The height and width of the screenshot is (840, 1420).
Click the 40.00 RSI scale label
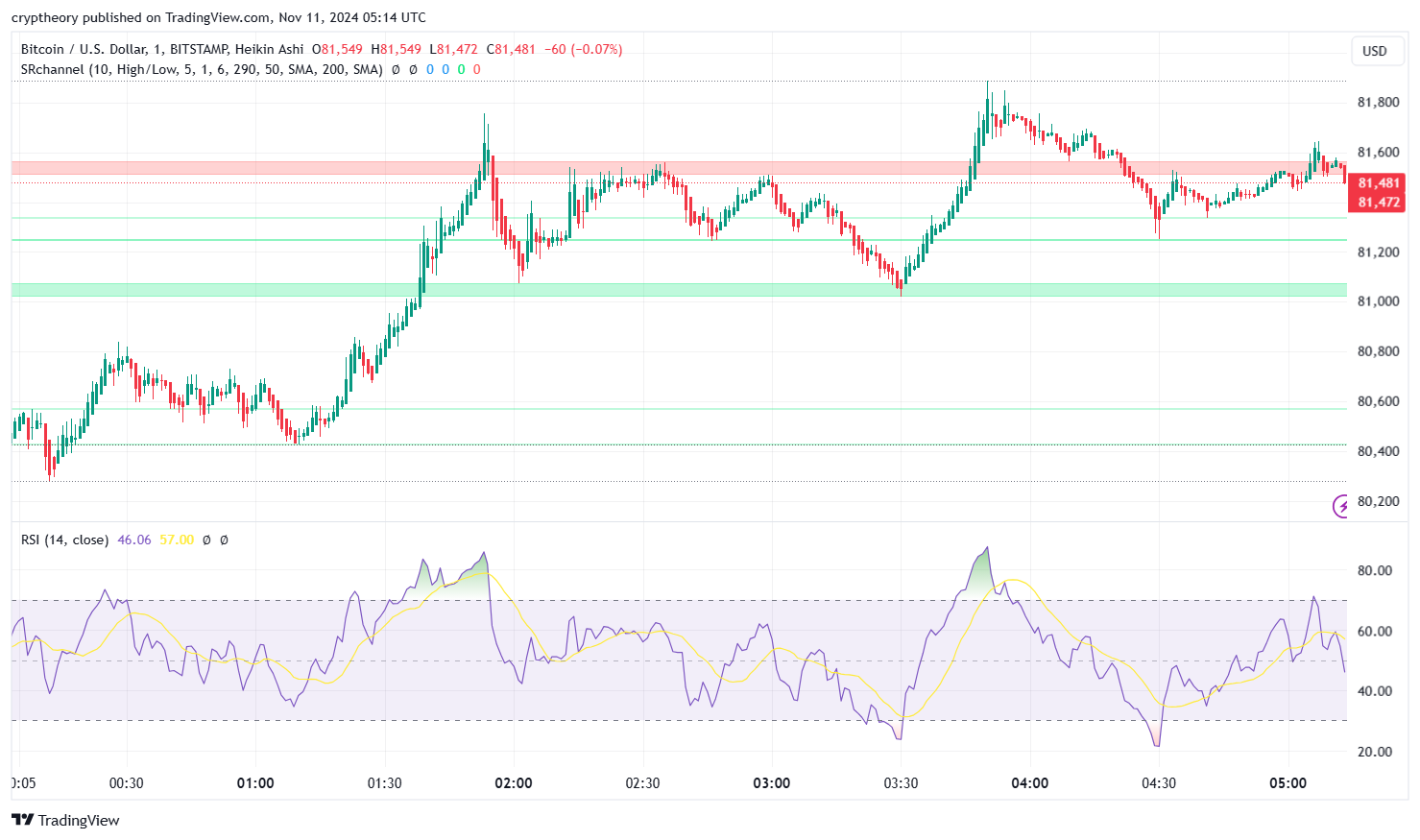pos(1374,691)
